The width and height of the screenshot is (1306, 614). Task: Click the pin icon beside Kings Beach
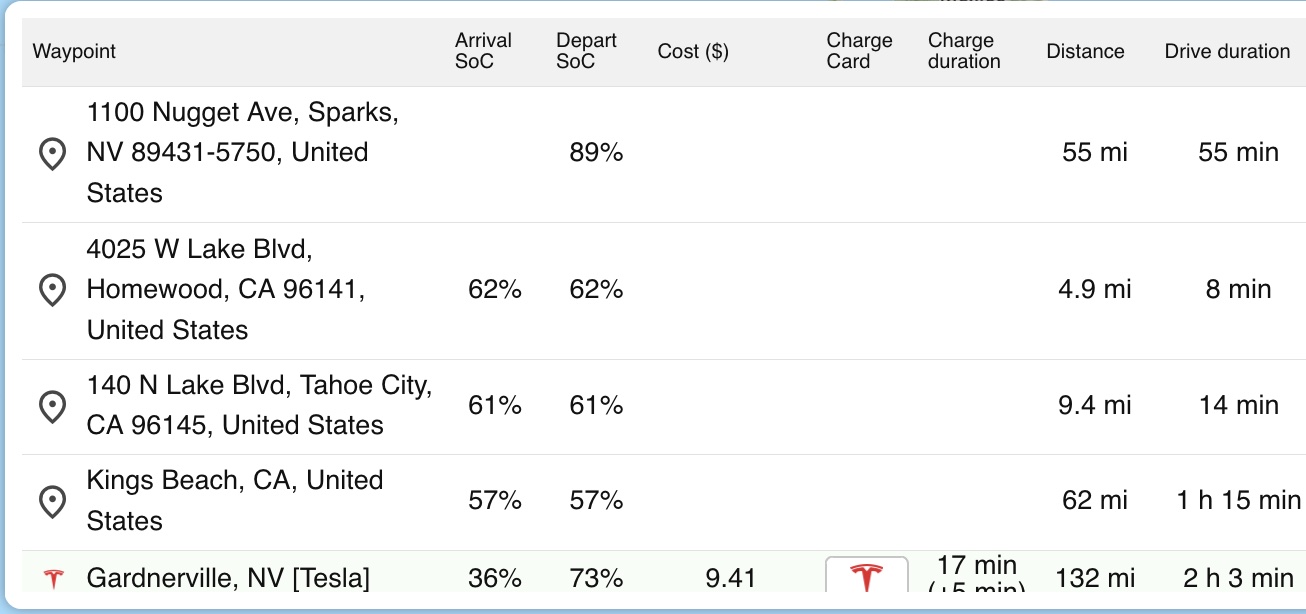[x=51, y=502]
